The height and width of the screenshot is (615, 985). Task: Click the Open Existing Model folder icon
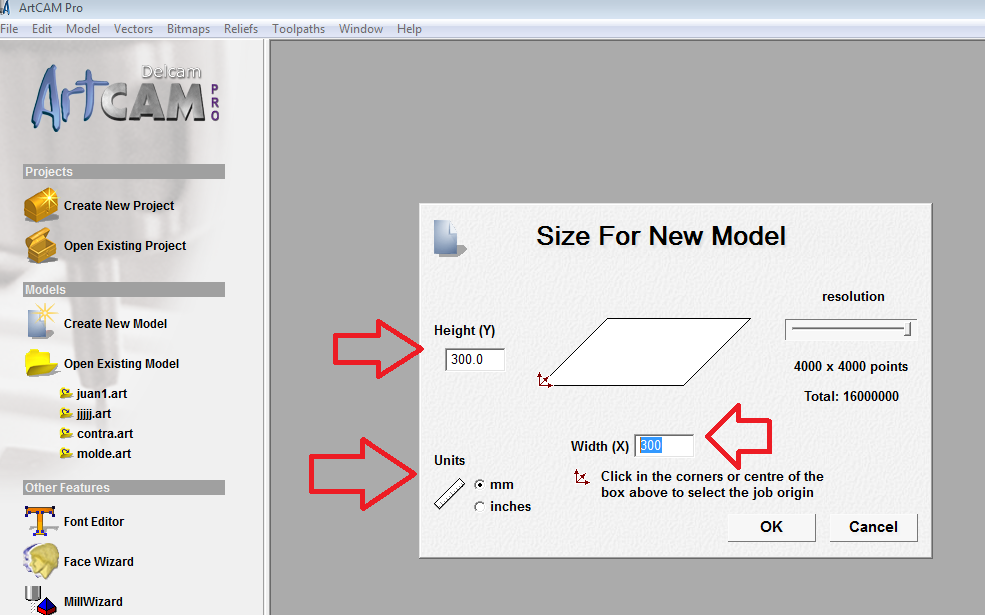coord(41,363)
